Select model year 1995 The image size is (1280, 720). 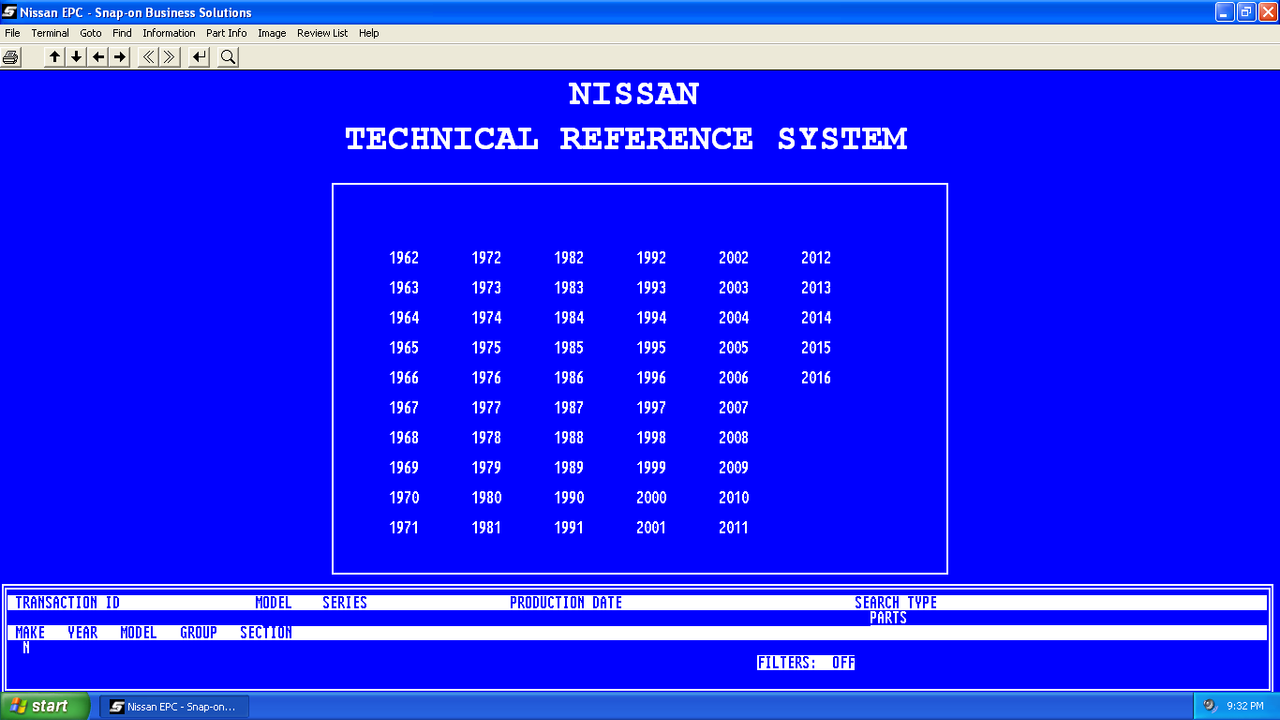coord(651,348)
